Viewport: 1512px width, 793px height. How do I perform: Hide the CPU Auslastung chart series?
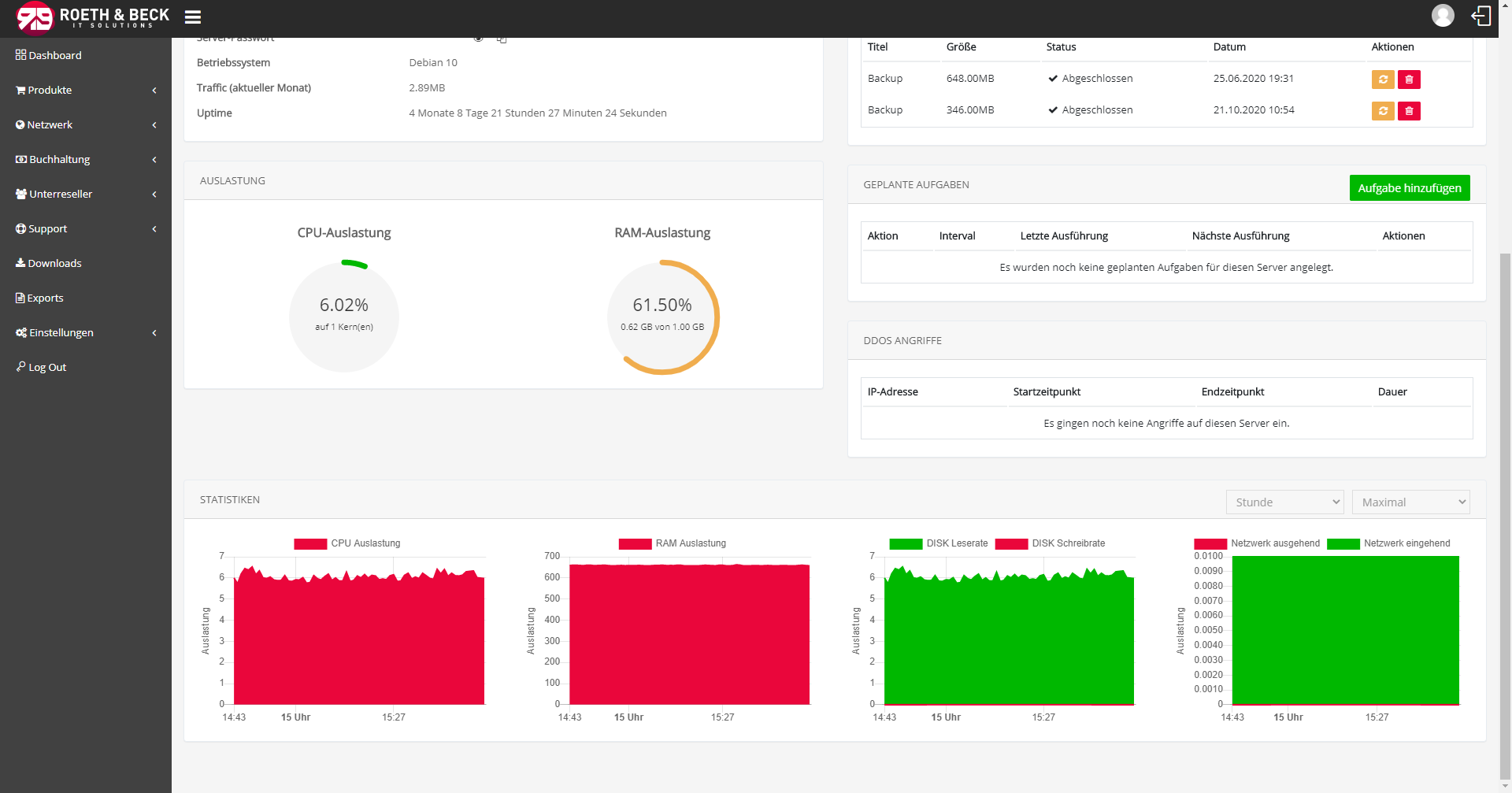click(x=347, y=543)
